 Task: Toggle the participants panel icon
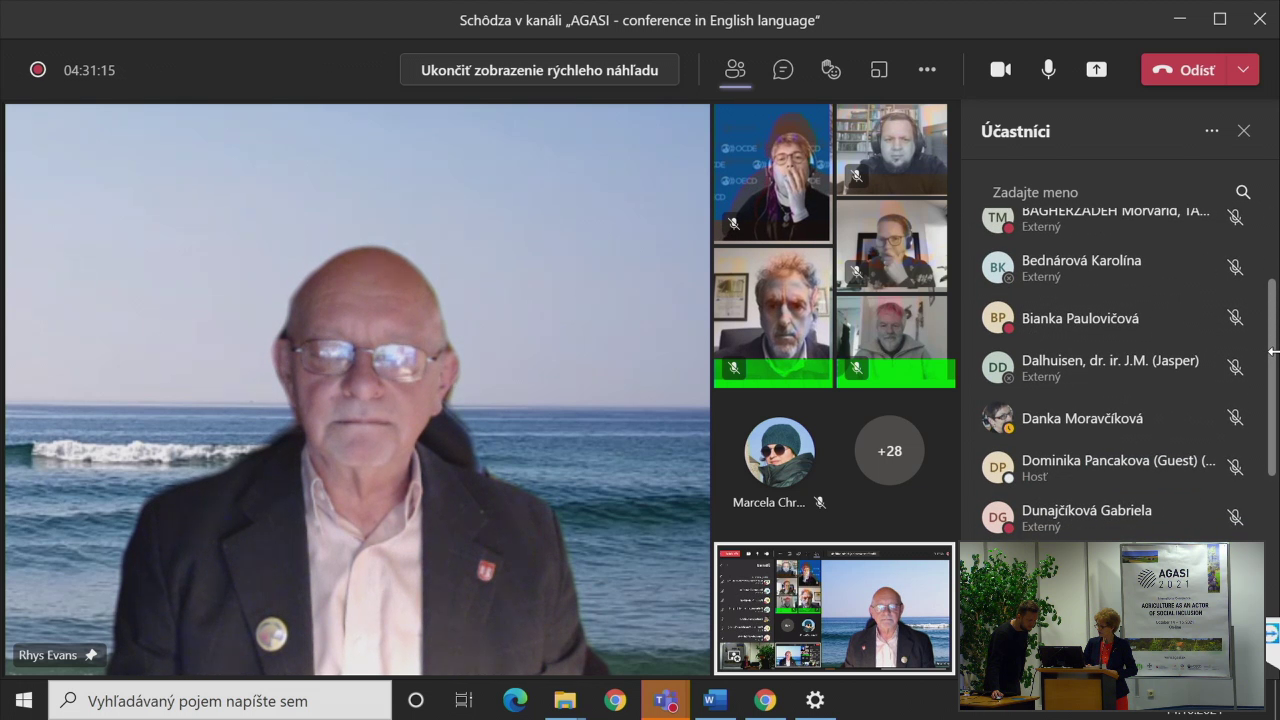pos(735,70)
